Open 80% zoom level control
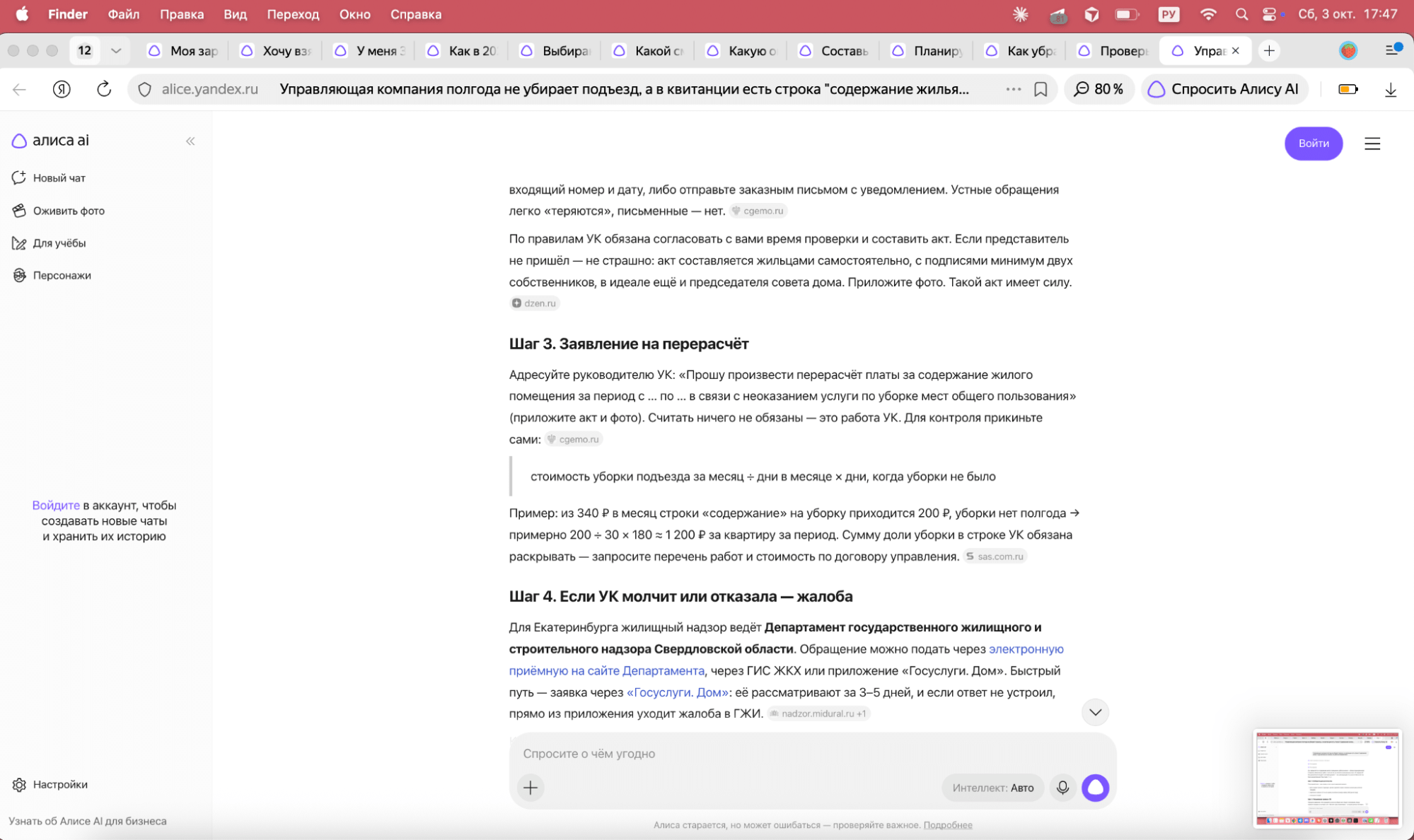The height and width of the screenshot is (840, 1414). coord(1099,89)
